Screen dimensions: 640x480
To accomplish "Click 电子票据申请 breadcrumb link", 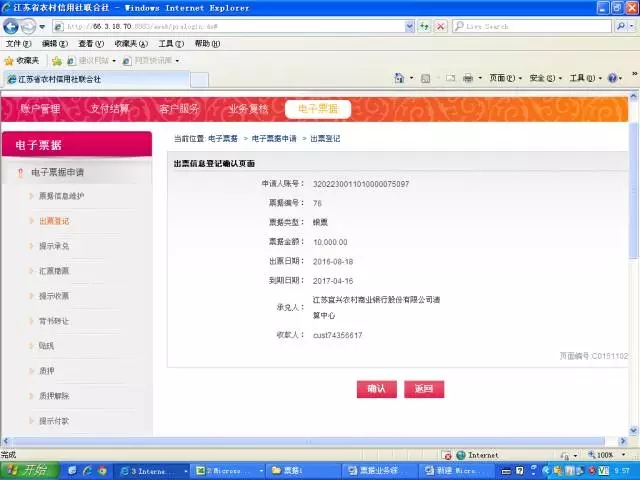I will [x=274, y=139].
